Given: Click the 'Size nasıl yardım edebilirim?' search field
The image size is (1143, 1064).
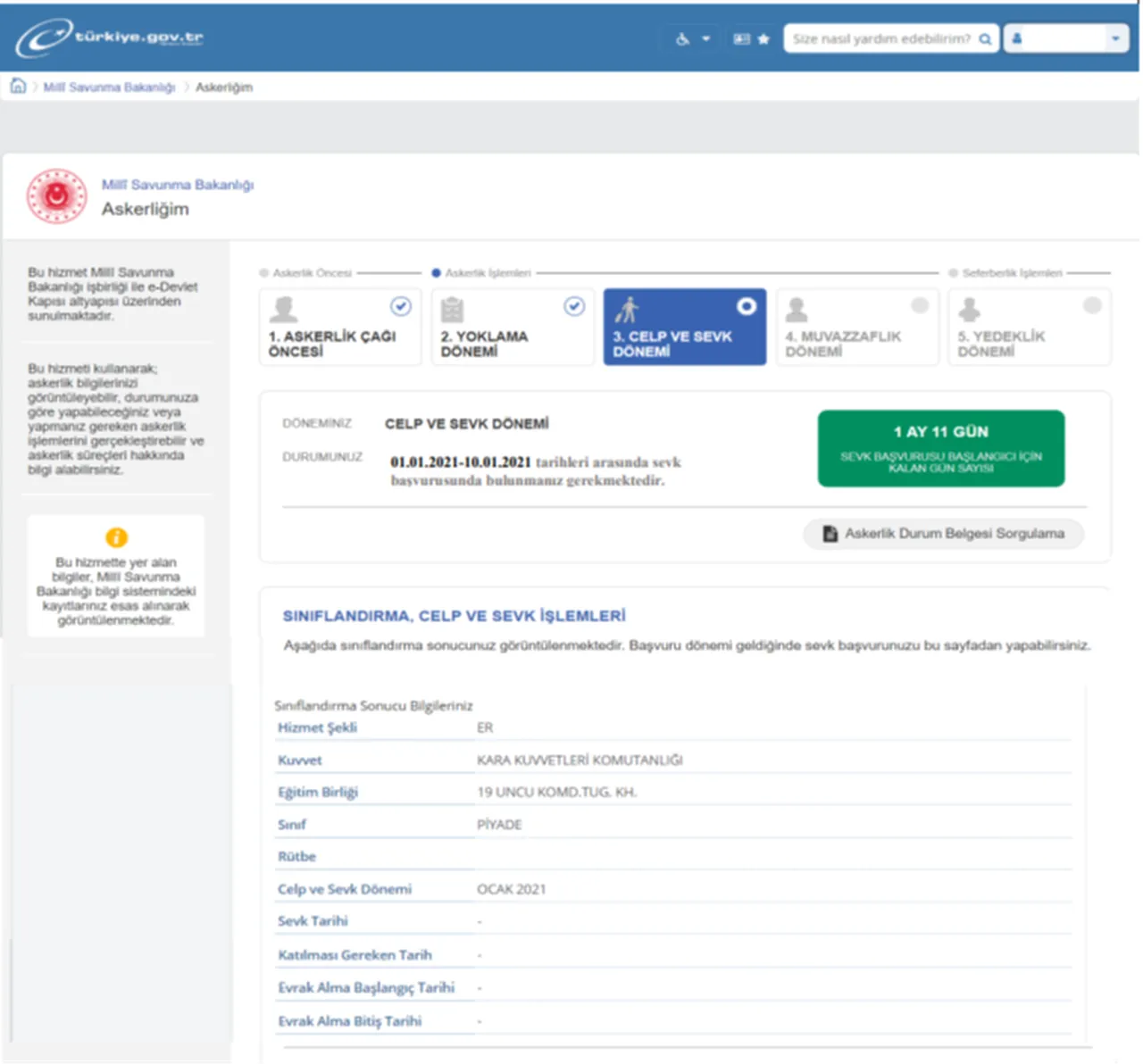Looking at the screenshot, I should [x=880, y=39].
